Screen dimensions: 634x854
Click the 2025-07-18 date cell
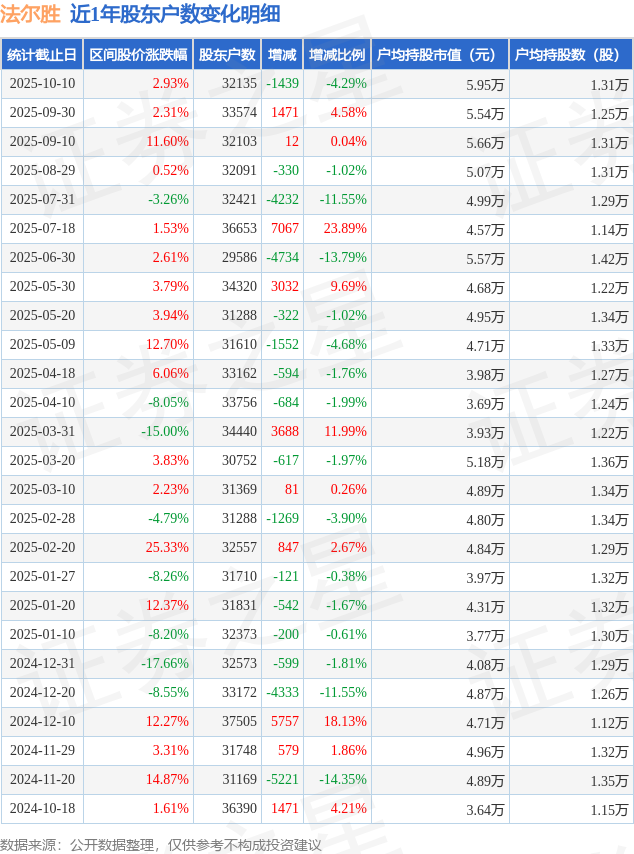42,229
